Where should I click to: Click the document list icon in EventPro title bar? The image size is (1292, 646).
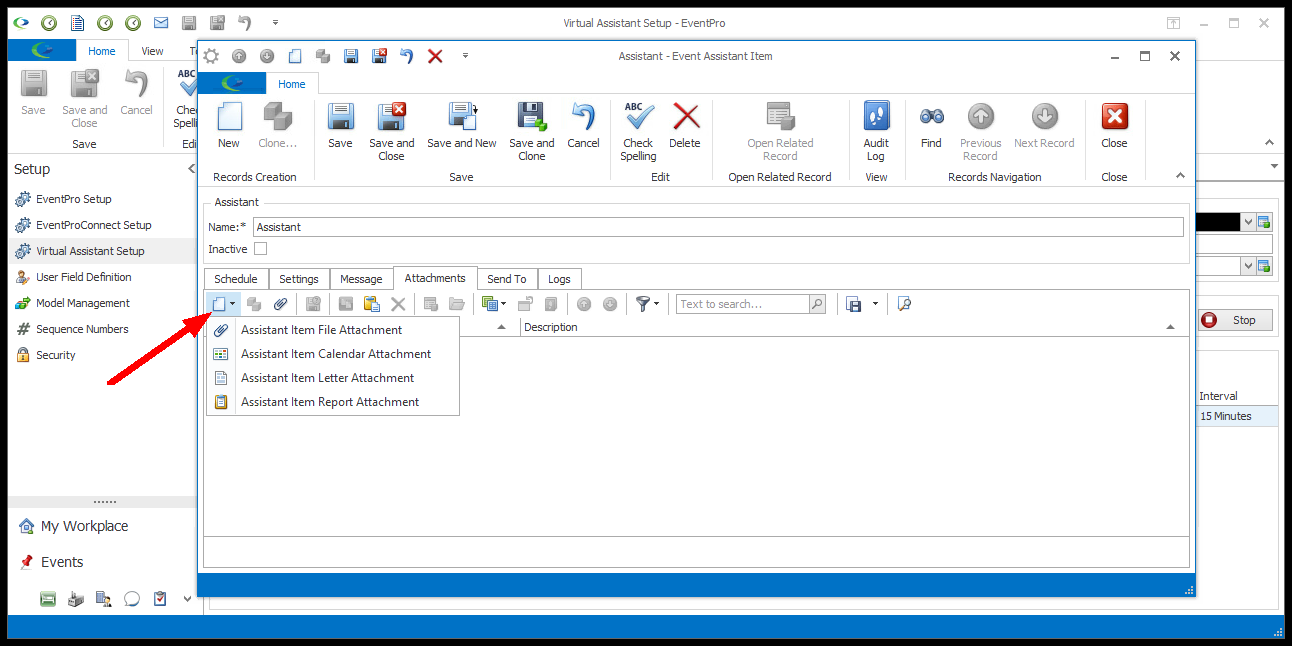click(x=77, y=22)
